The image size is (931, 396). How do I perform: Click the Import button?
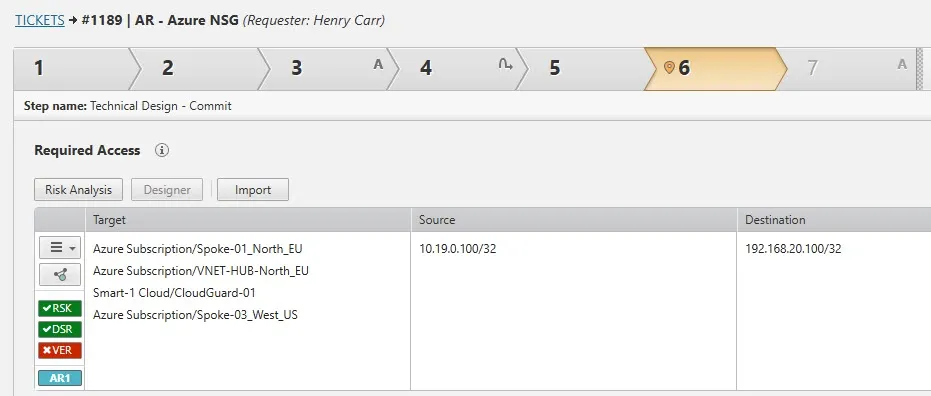(x=253, y=190)
